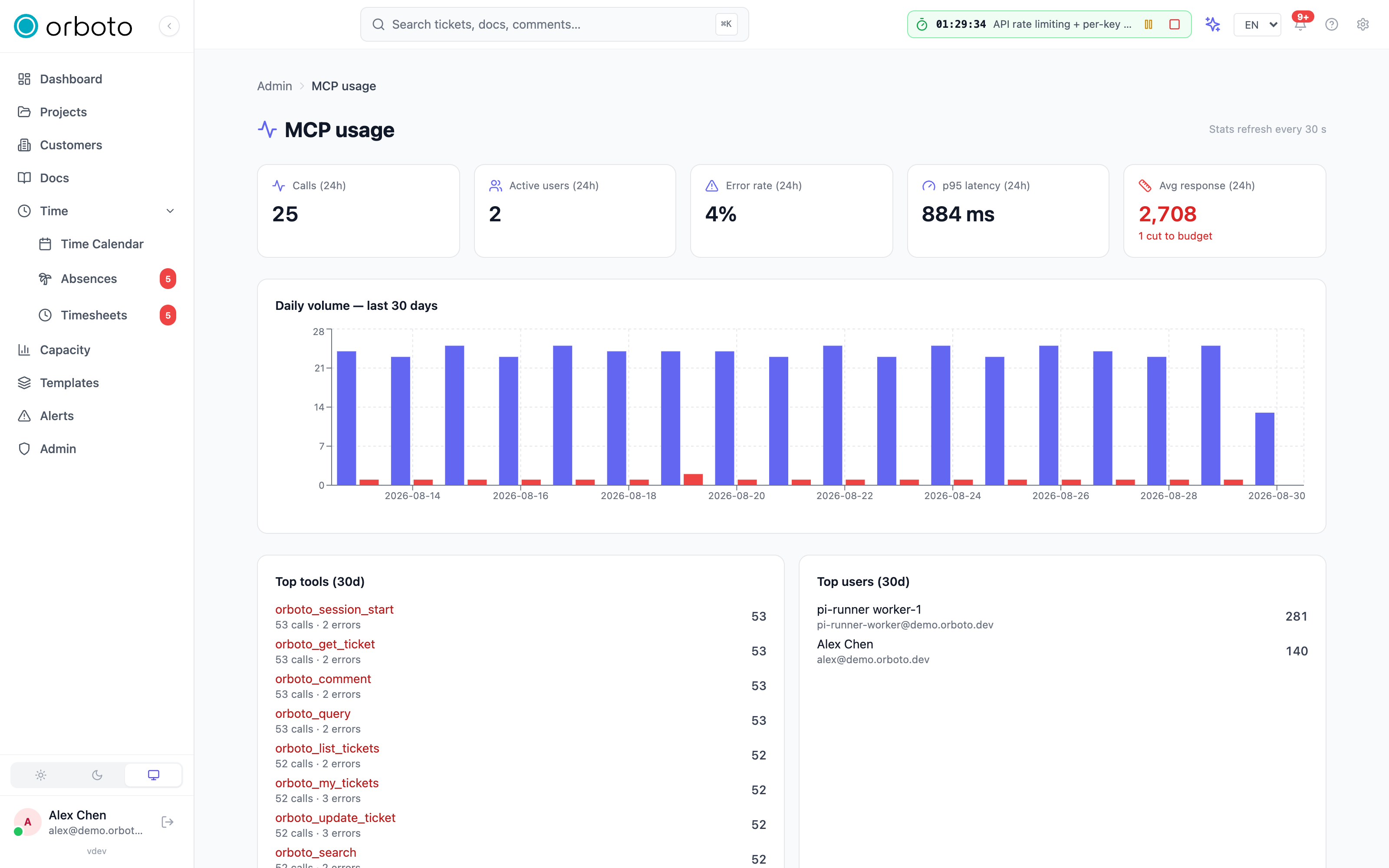The height and width of the screenshot is (868, 1389).
Task: Open the orboto_get_ticket tool link
Action: click(x=325, y=644)
